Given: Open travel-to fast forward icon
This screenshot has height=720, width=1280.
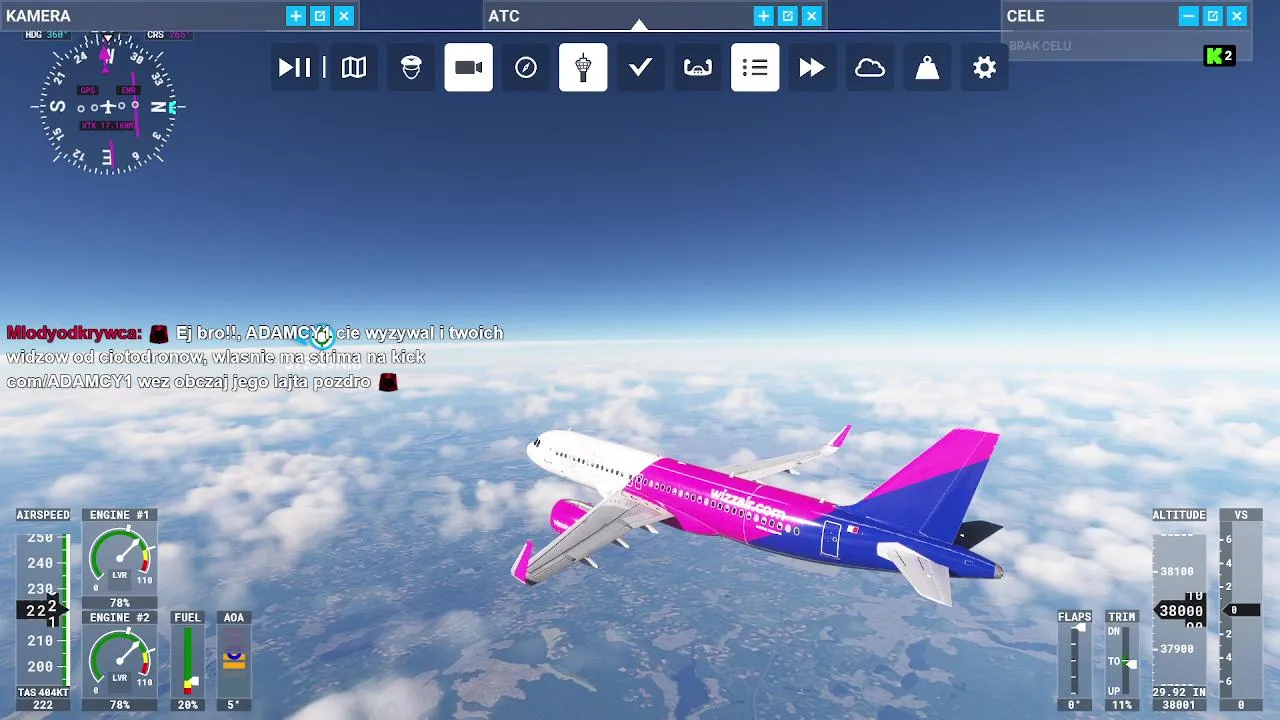Looking at the screenshot, I should (812, 67).
